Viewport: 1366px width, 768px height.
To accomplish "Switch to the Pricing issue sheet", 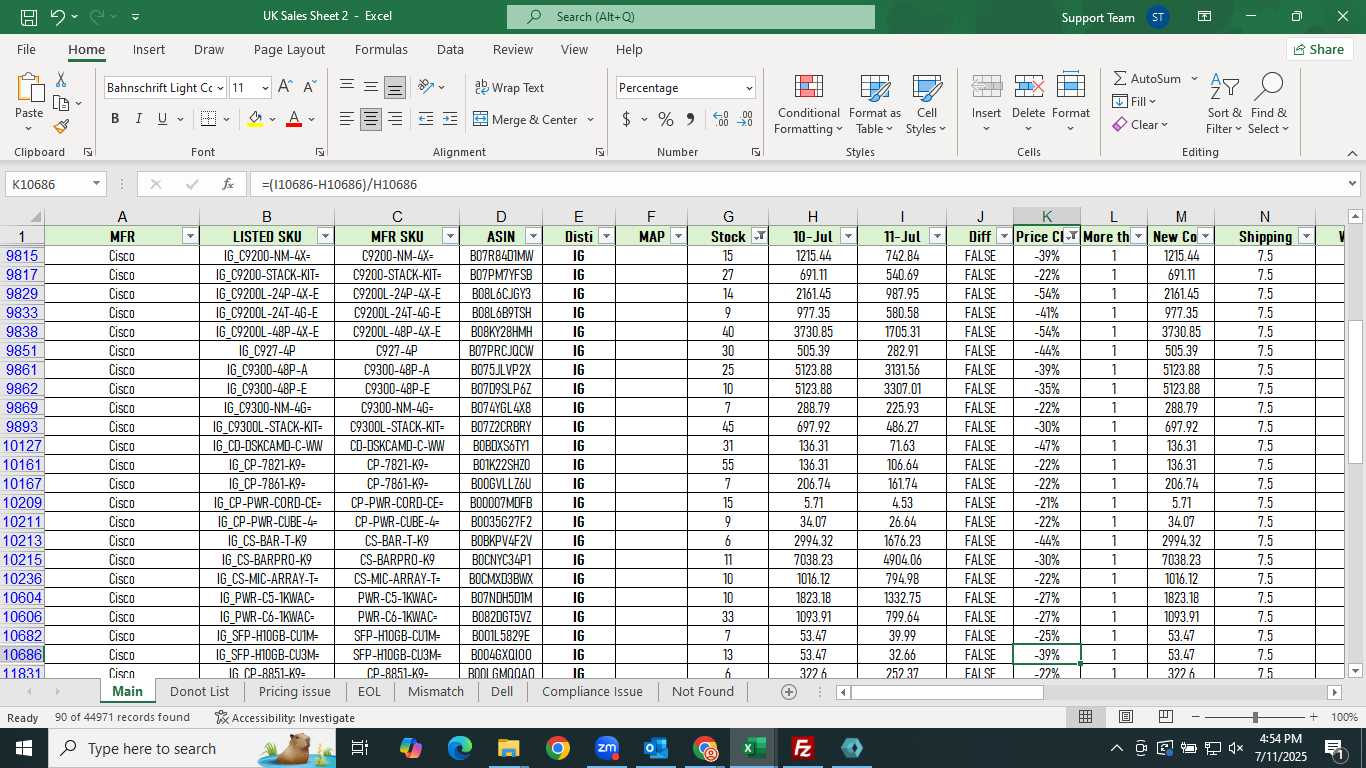I will (294, 691).
